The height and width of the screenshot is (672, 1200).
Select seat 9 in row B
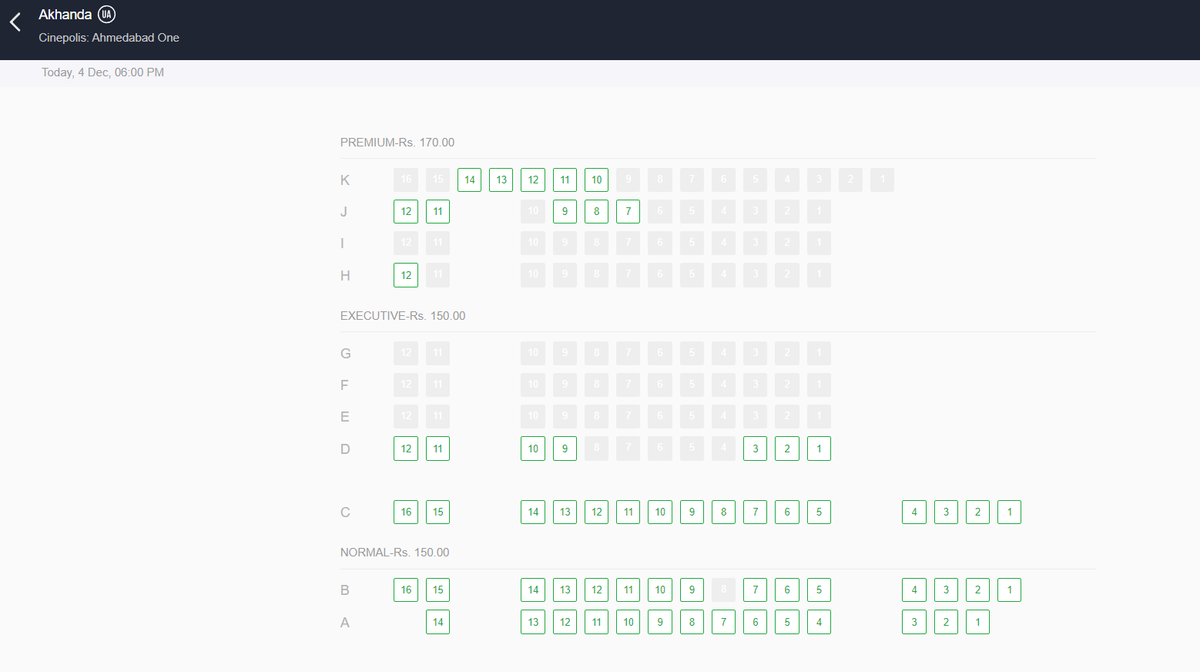tap(692, 590)
